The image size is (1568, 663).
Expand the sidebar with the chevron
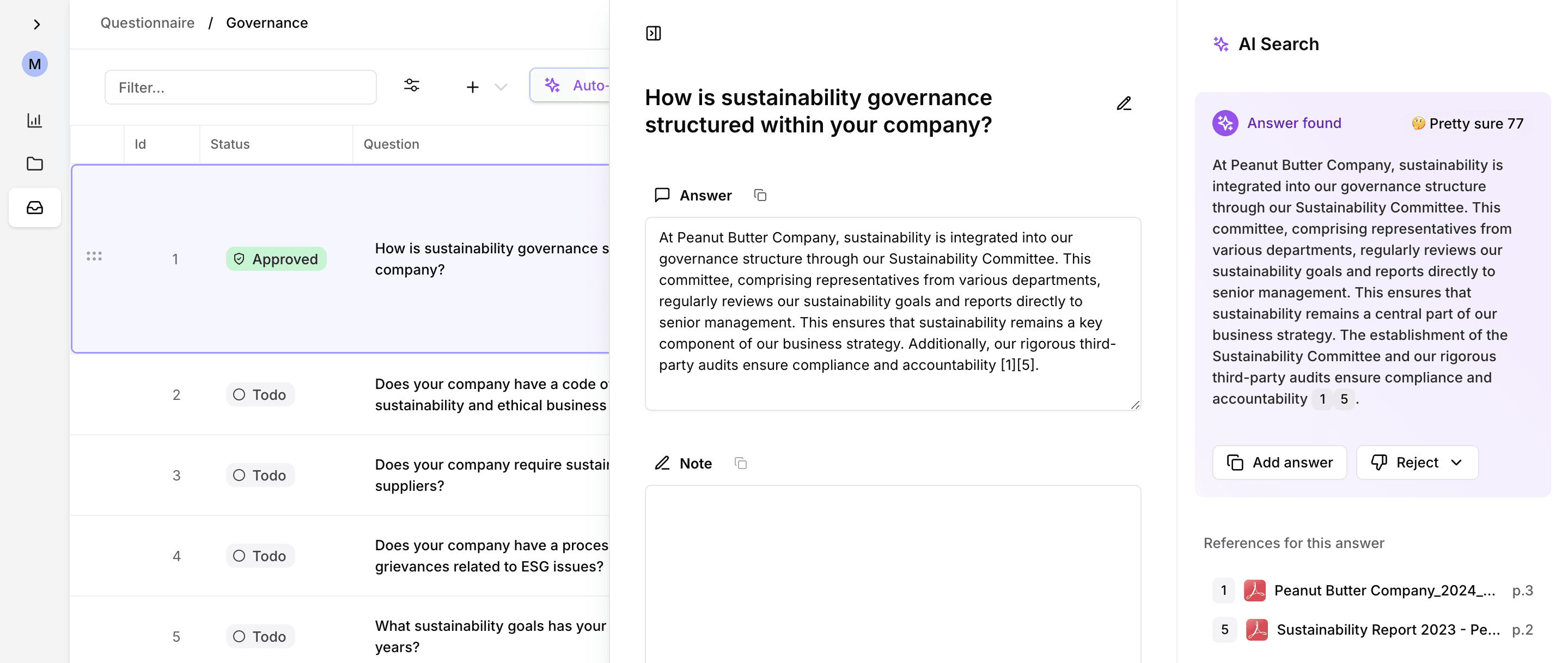point(36,25)
